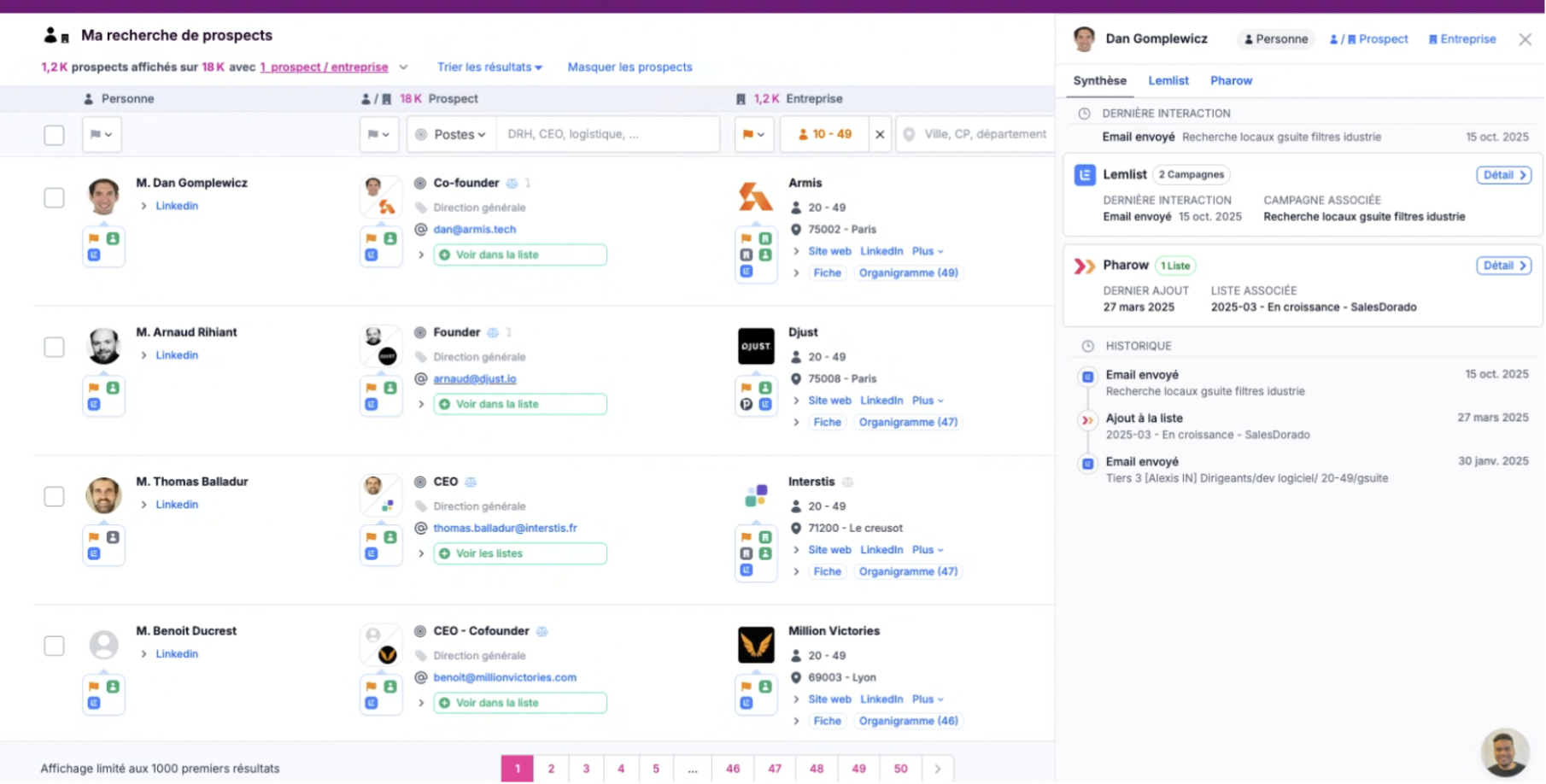Open Lemlist Détail button
Screen dimensions: 1546x784
point(1503,175)
